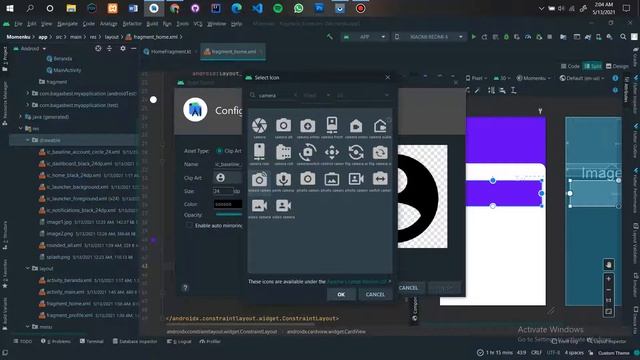Select the 'perm camera mic' icon

point(283,179)
